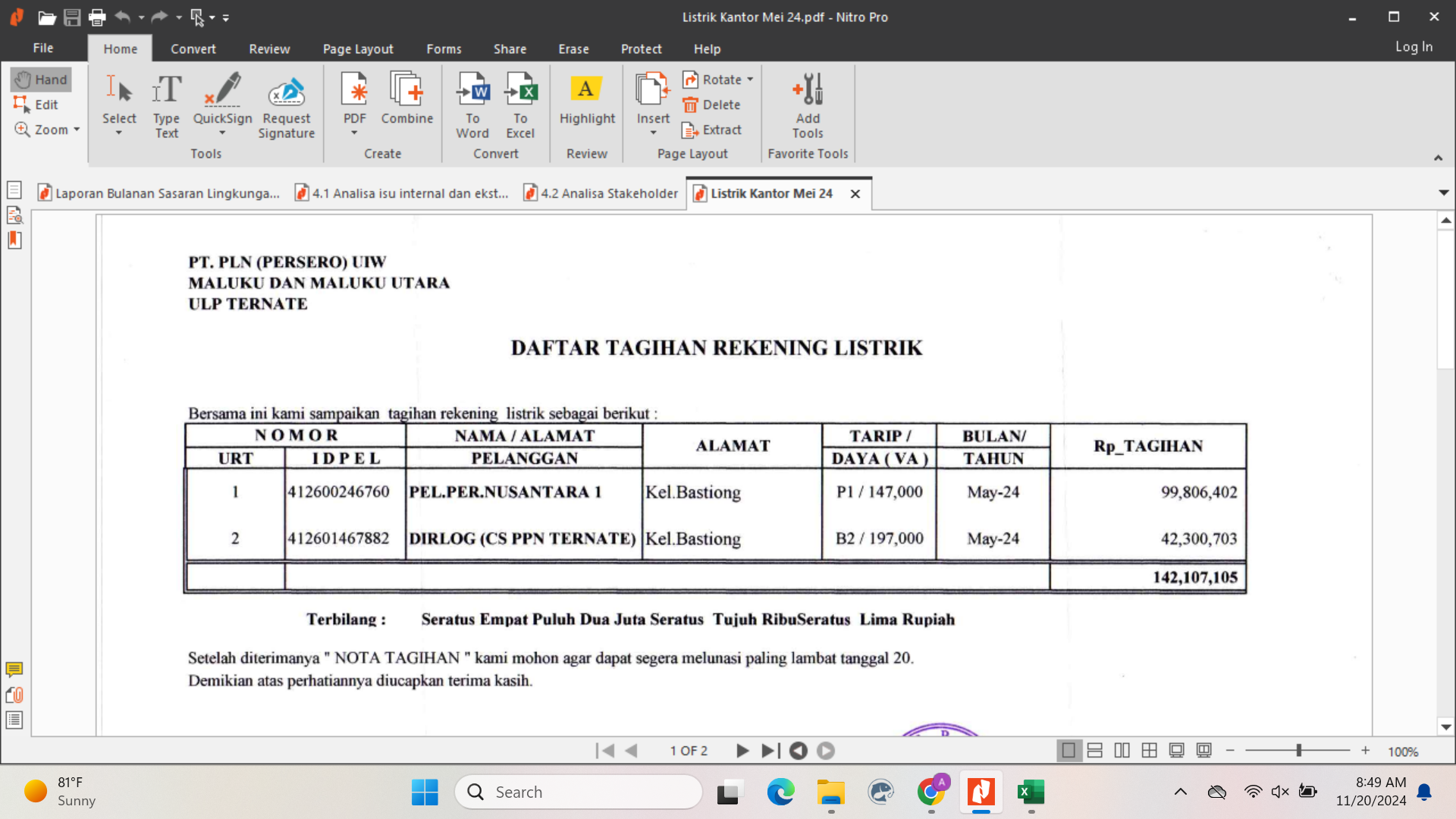Switch to the Convert ribbon tab
The image size is (1456, 819).
(x=193, y=49)
